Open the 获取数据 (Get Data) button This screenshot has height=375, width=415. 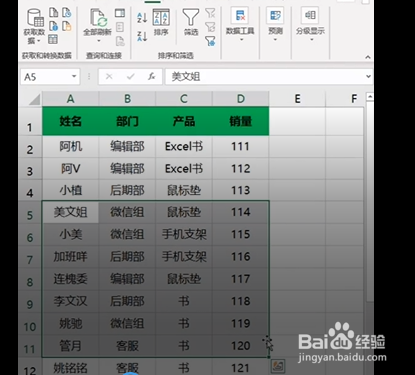tap(34, 27)
